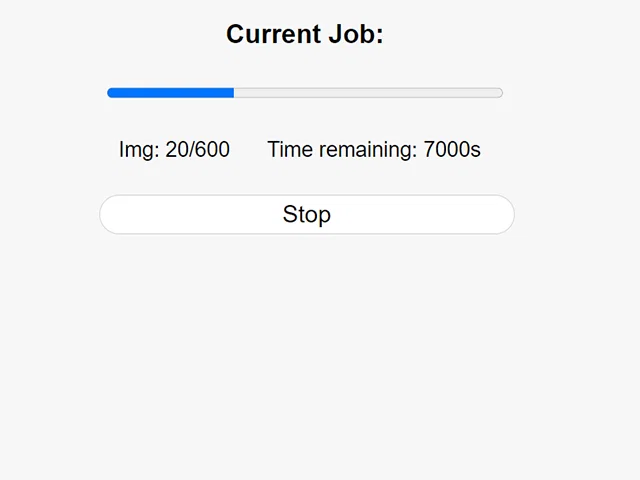The image size is (640, 480).
Task: Click the gray unfilled part of the progress bar
Action: click(368, 93)
